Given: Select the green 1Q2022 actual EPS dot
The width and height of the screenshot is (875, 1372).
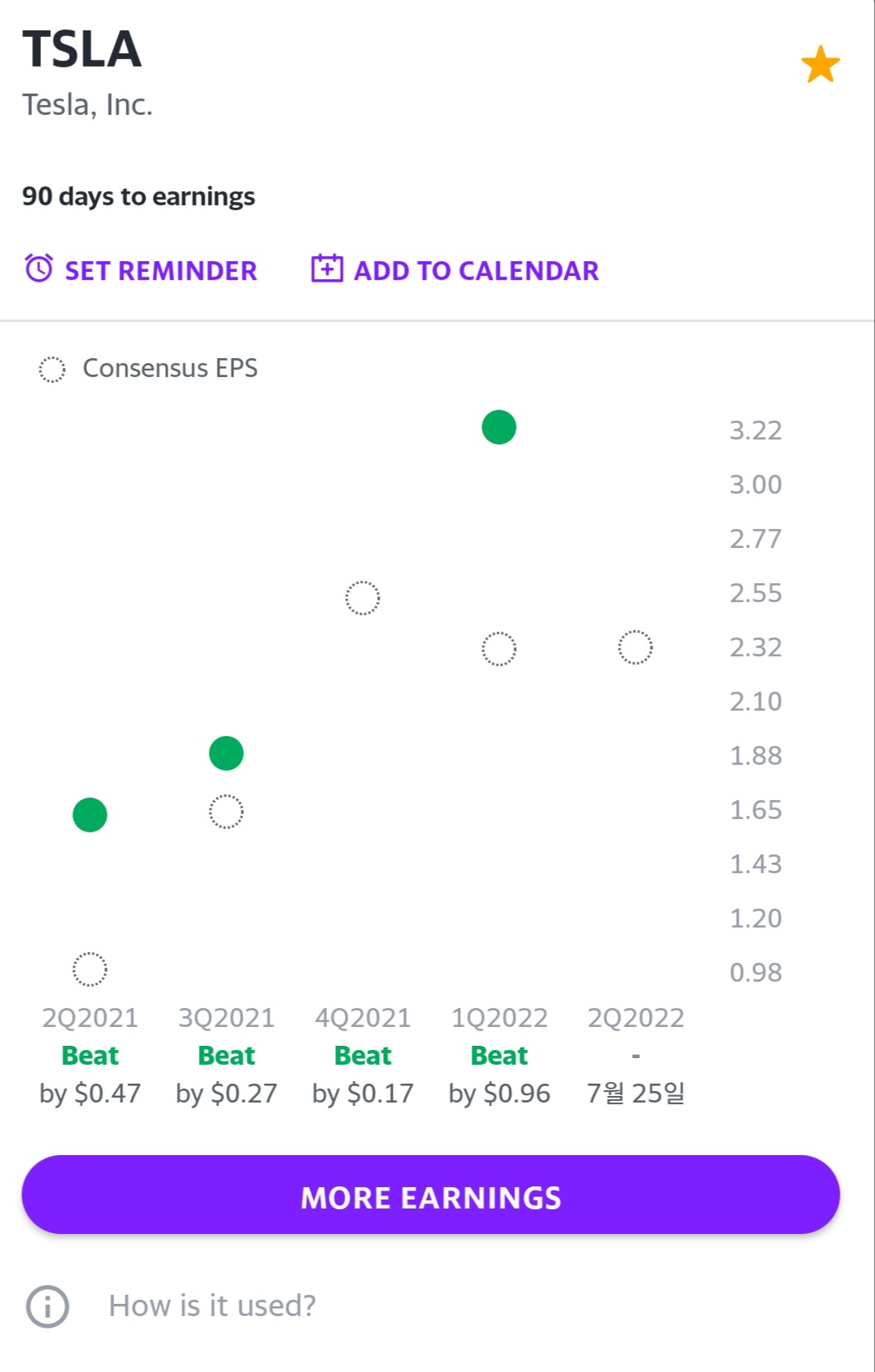Looking at the screenshot, I should pyautogui.click(x=499, y=427).
